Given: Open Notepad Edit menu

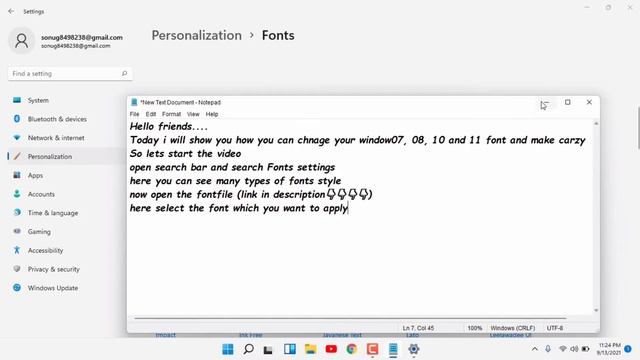Looking at the screenshot, I should (x=151, y=114).
